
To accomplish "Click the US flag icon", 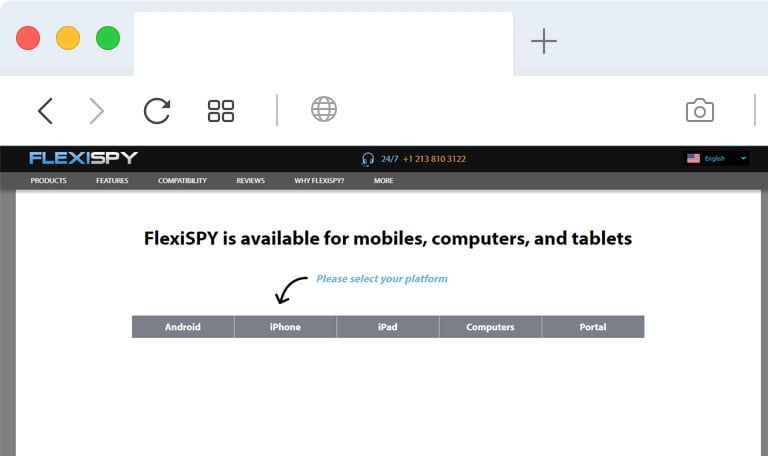I will coord(693,158).
